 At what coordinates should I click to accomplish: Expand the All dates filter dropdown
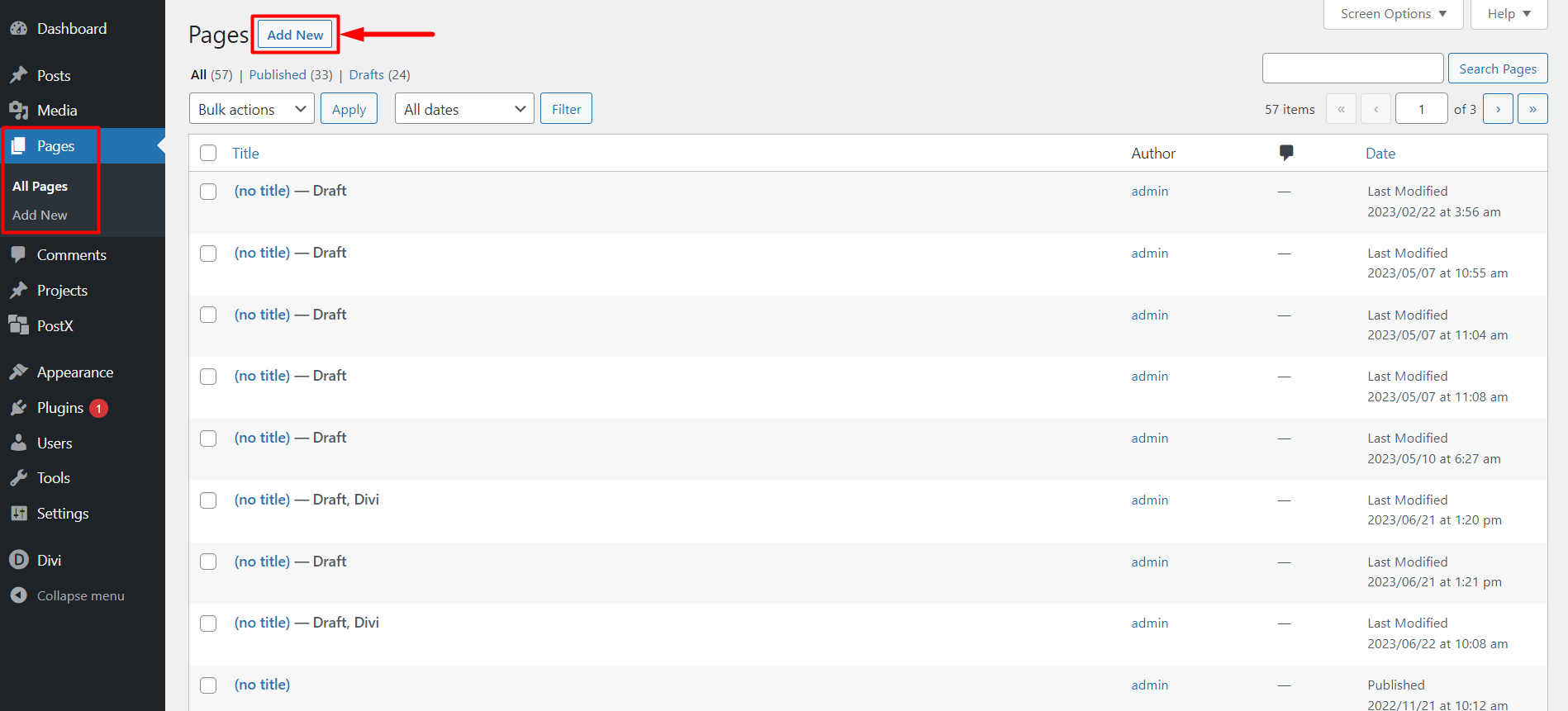(464, 109)
